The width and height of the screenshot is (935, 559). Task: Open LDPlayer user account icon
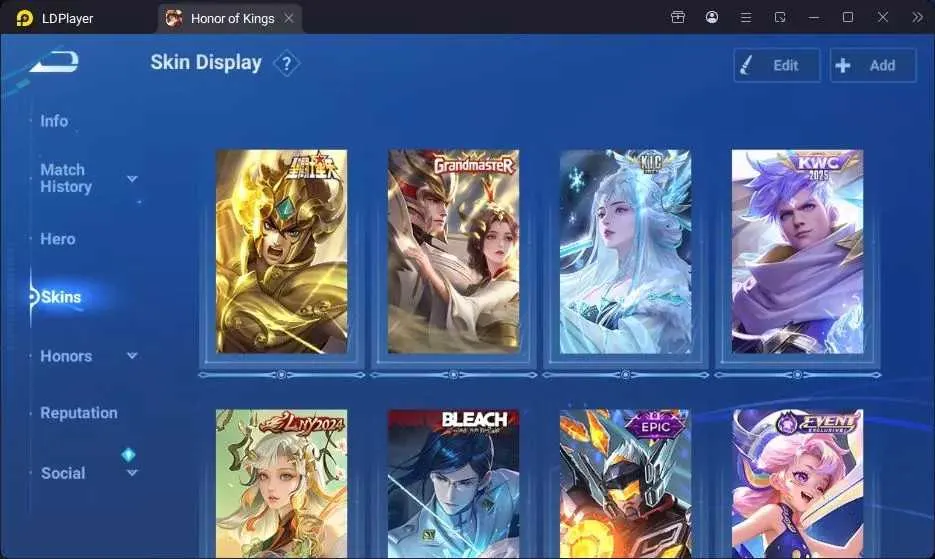coord(711,17)
